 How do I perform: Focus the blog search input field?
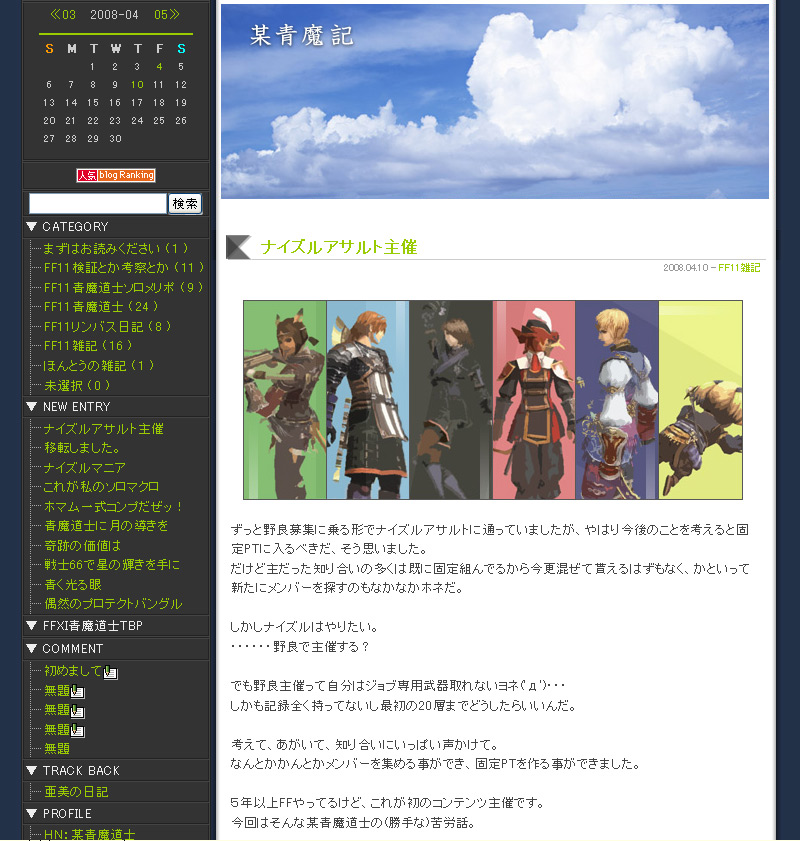98,204
